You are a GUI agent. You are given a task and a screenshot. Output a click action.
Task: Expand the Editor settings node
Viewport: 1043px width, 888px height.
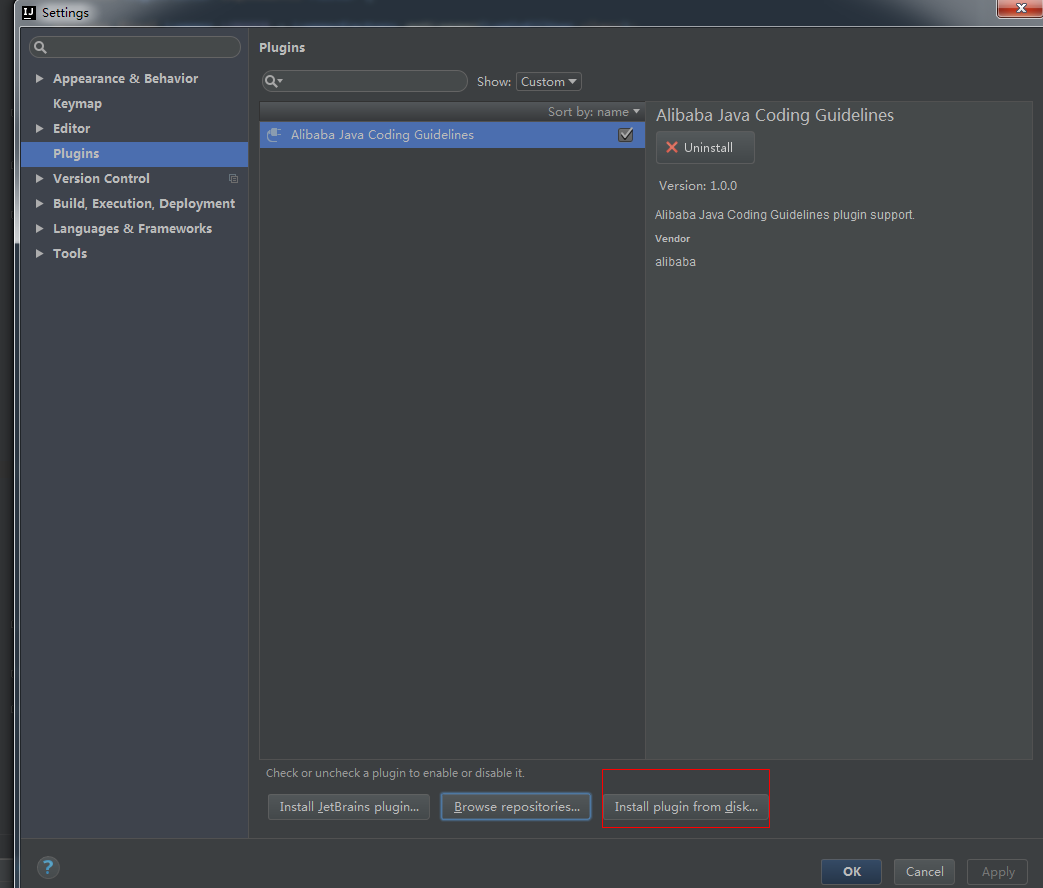(39, 128)
